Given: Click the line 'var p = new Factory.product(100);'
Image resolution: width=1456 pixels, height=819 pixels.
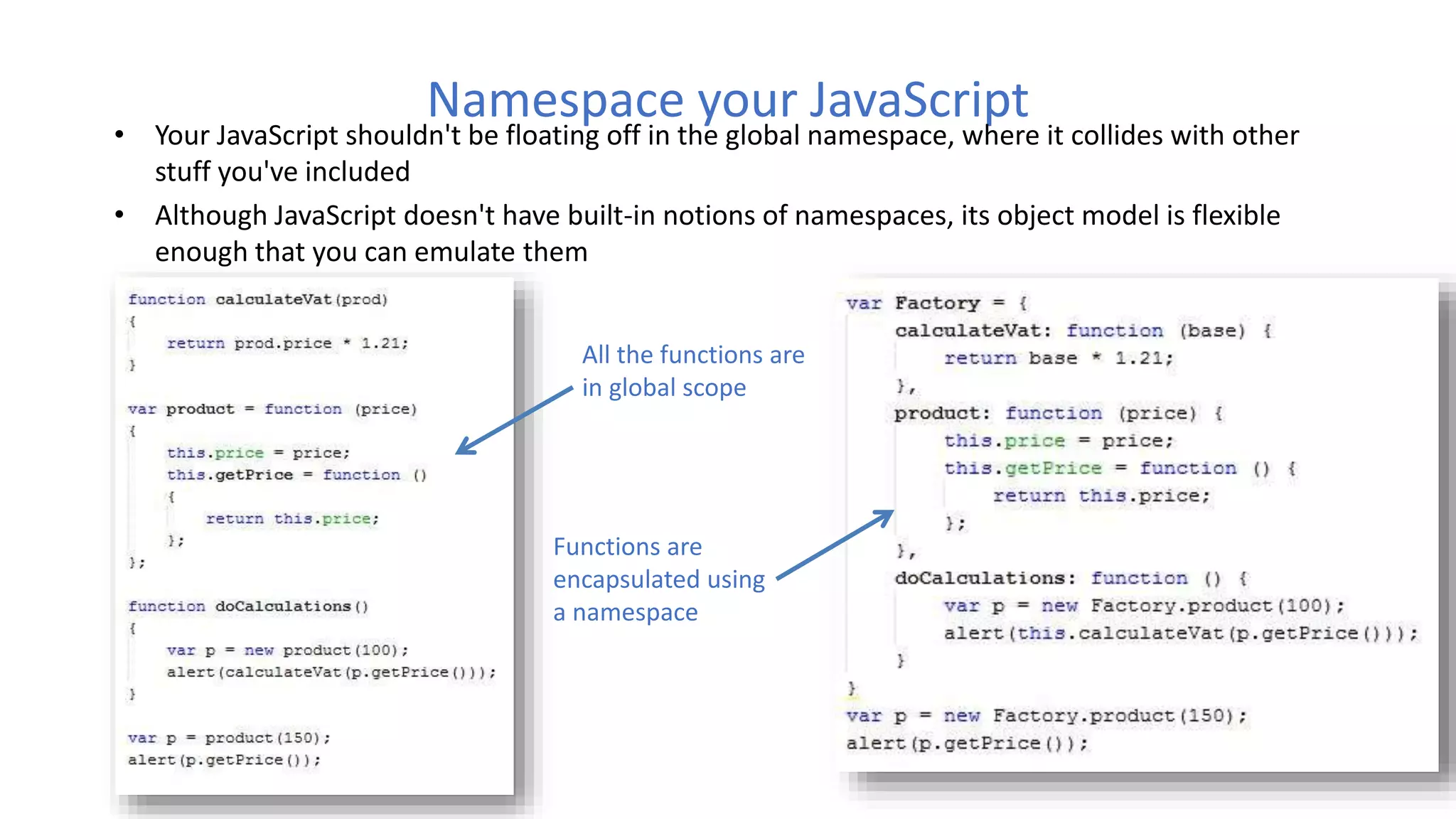Looking at the screenshot, I should pos(1145,606).
